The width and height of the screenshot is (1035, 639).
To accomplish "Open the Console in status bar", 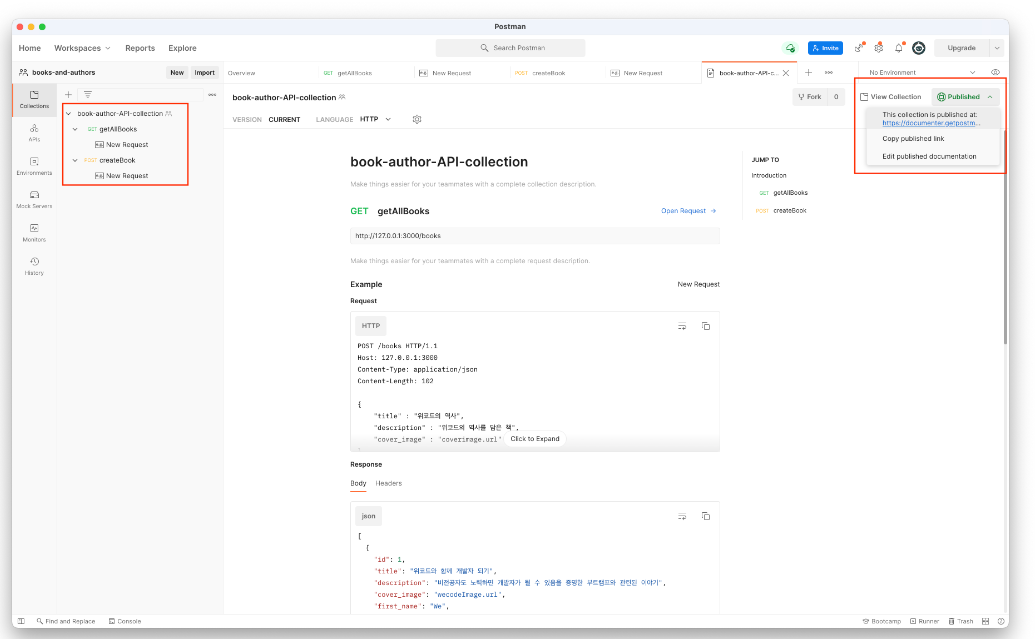I will coord(125,621).
